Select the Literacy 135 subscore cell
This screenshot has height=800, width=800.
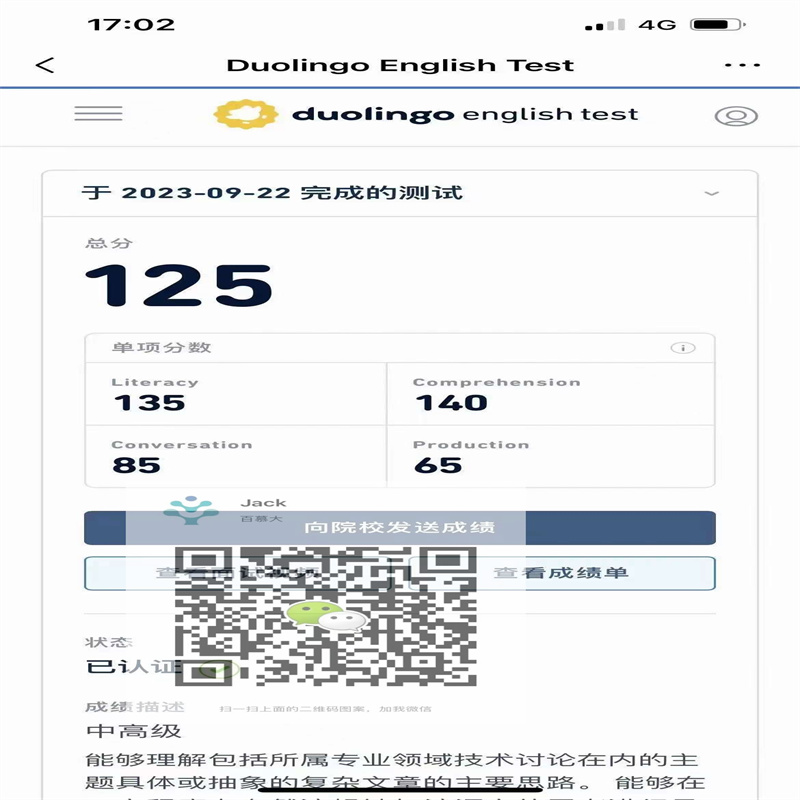[235, 393]
